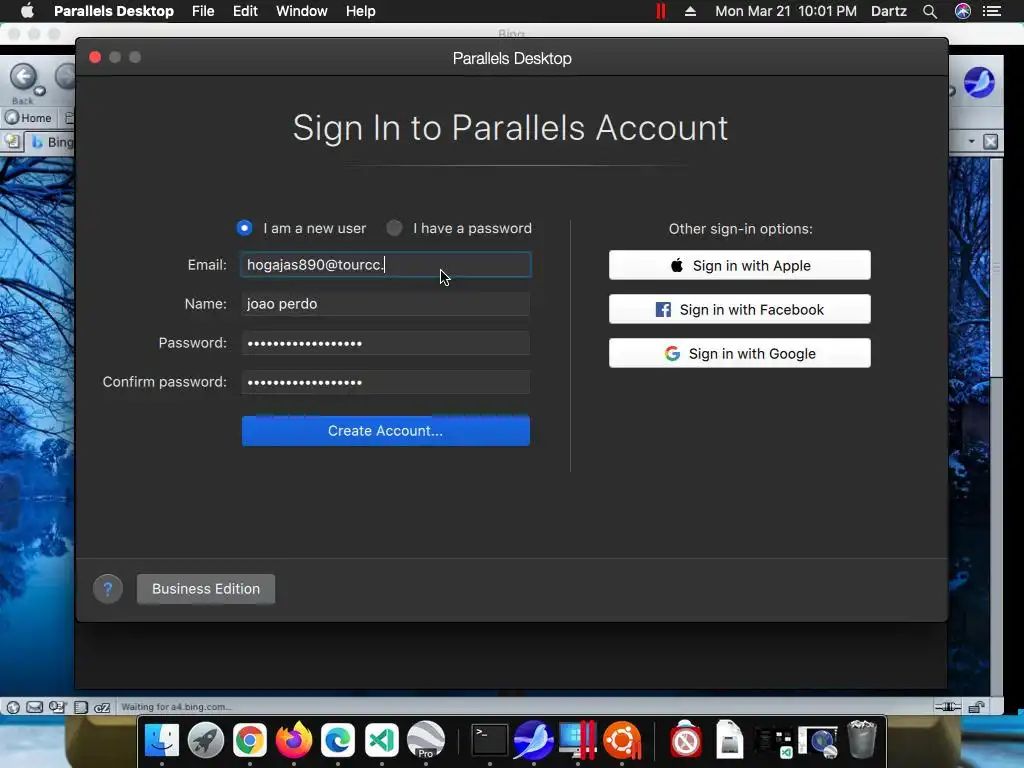
Task: Launch Firefox from the Dock
Action: 294,740
